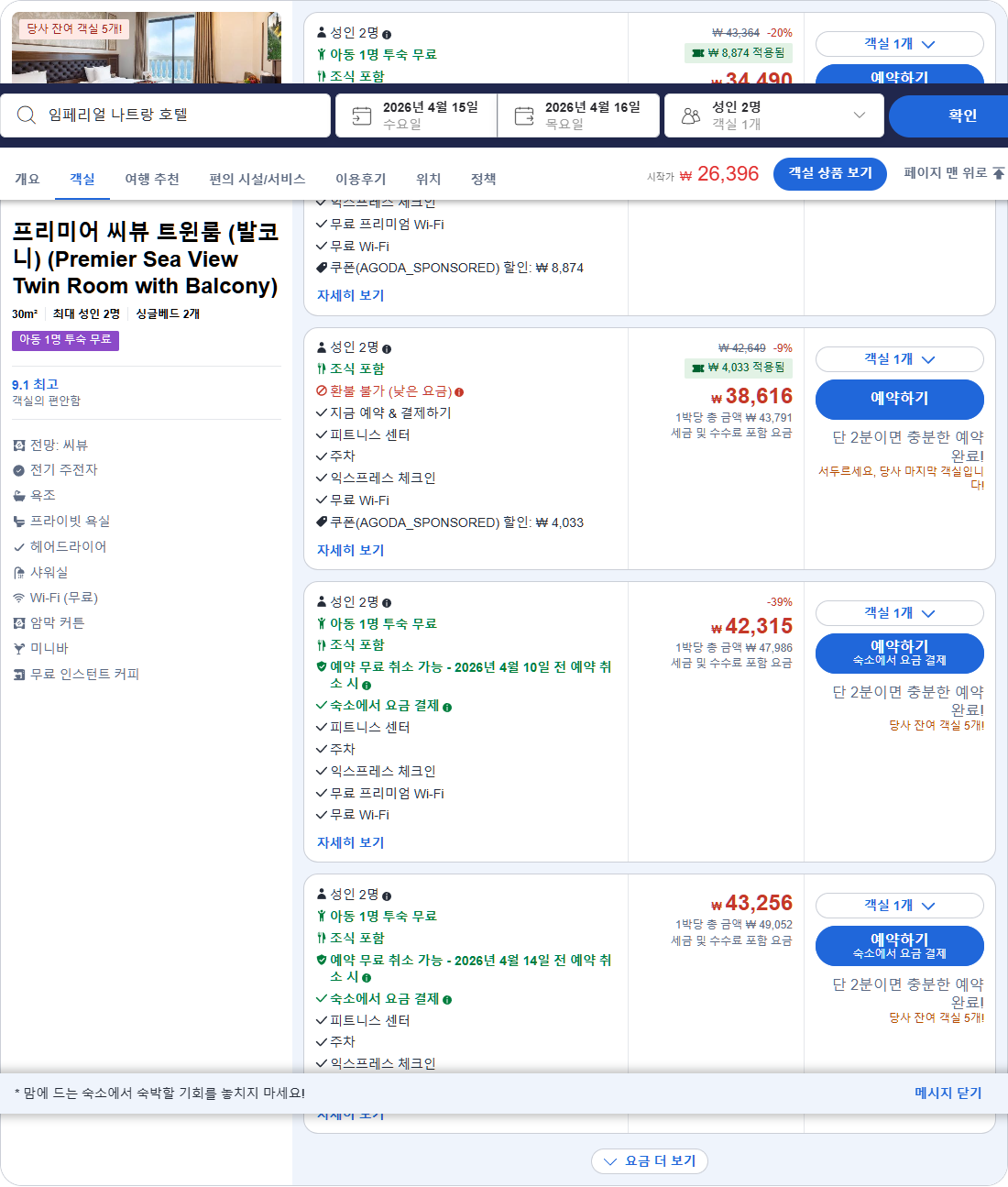
Task: Open the guest selector dropdown chevron
Action: [x=859, y=114]
